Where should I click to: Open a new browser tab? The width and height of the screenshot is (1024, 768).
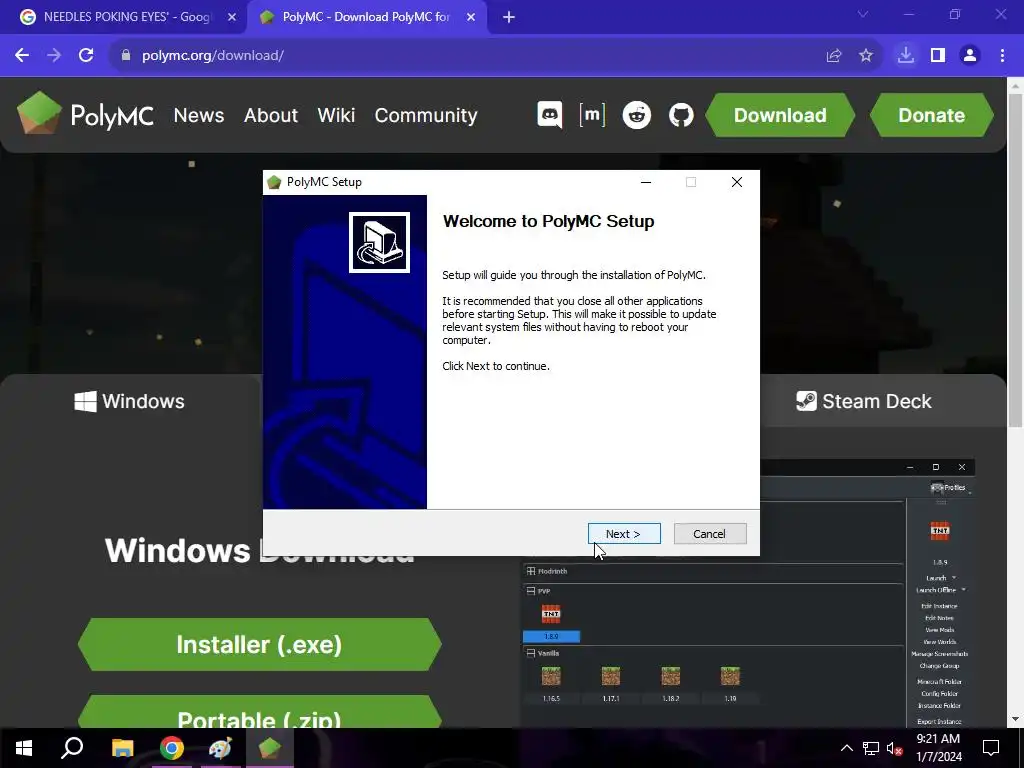(x=509, y=17)
